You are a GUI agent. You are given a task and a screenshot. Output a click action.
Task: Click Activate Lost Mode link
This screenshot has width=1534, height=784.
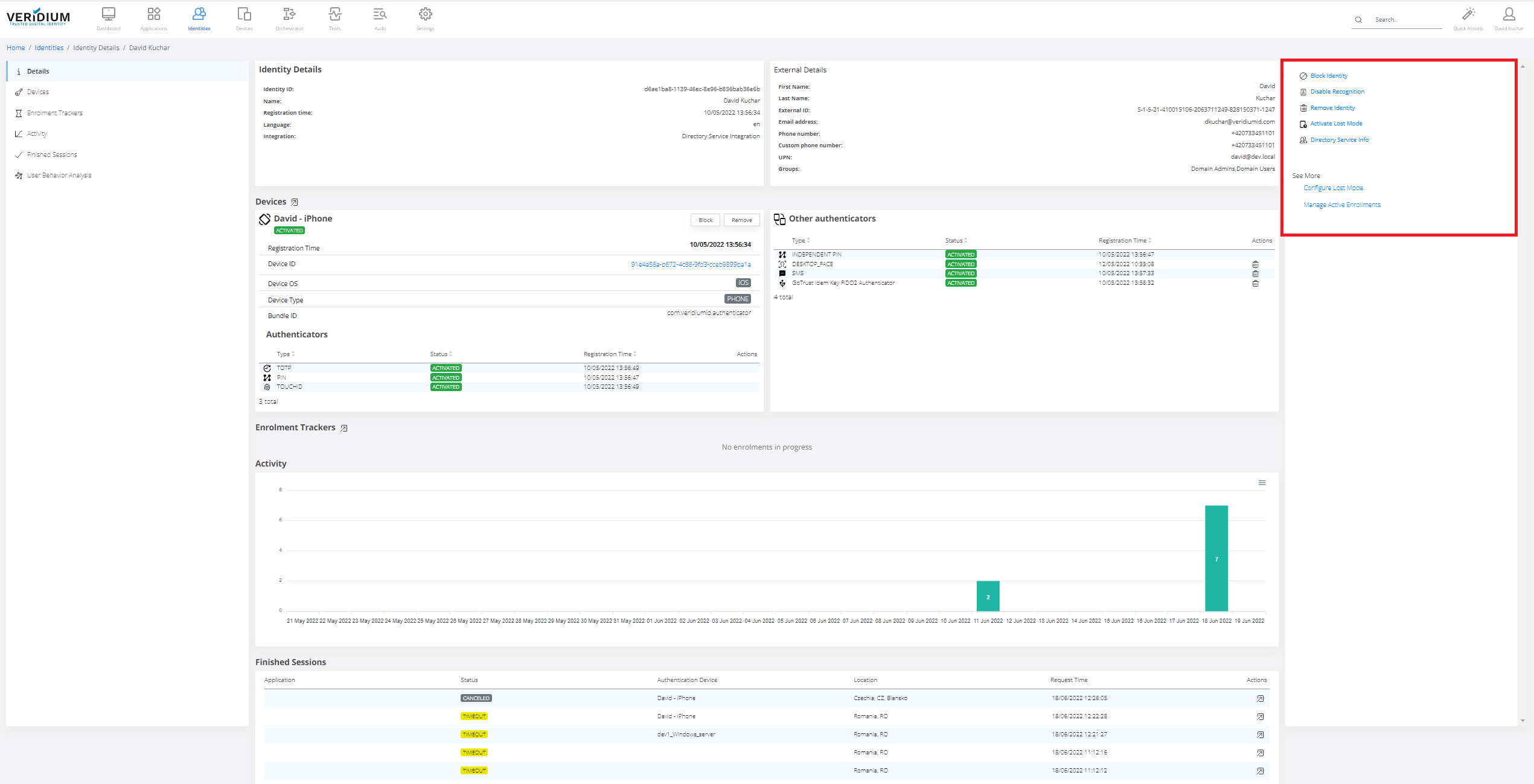pyautogui.click(x=1336, y=124)
